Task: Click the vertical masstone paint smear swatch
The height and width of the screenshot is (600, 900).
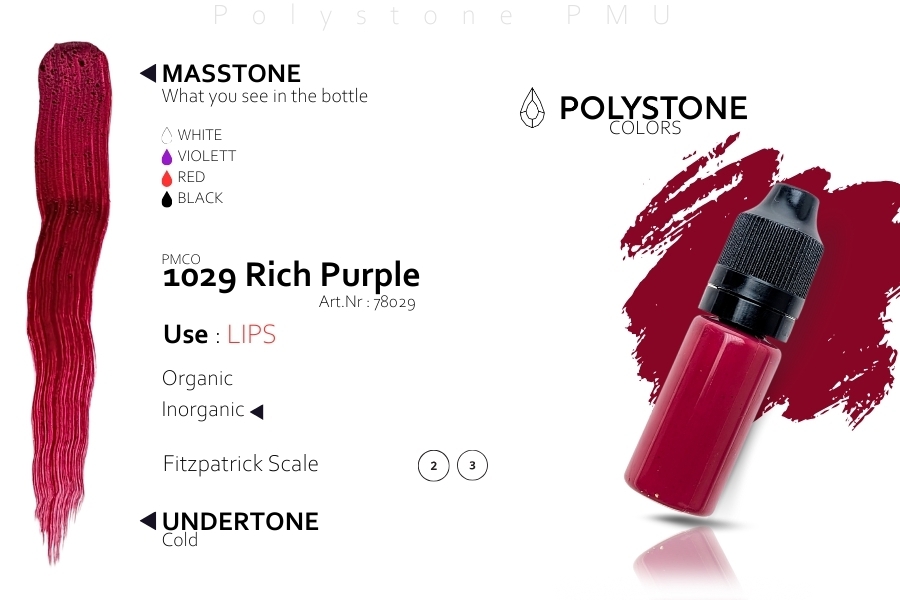Action: (70, 301)
